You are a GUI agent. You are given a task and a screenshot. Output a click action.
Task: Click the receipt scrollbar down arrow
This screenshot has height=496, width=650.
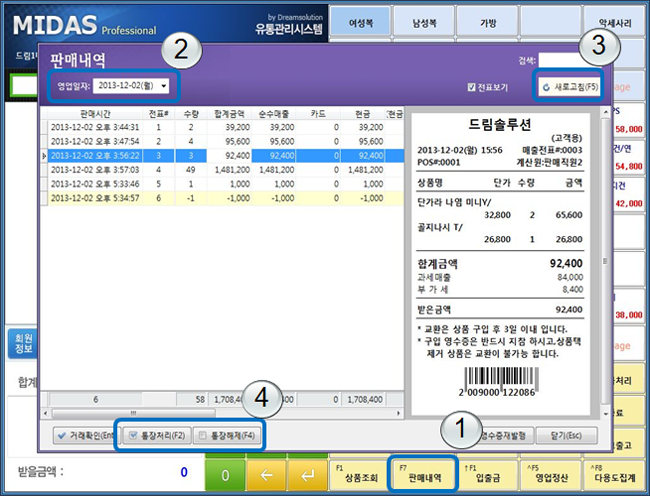click(605, 414)
